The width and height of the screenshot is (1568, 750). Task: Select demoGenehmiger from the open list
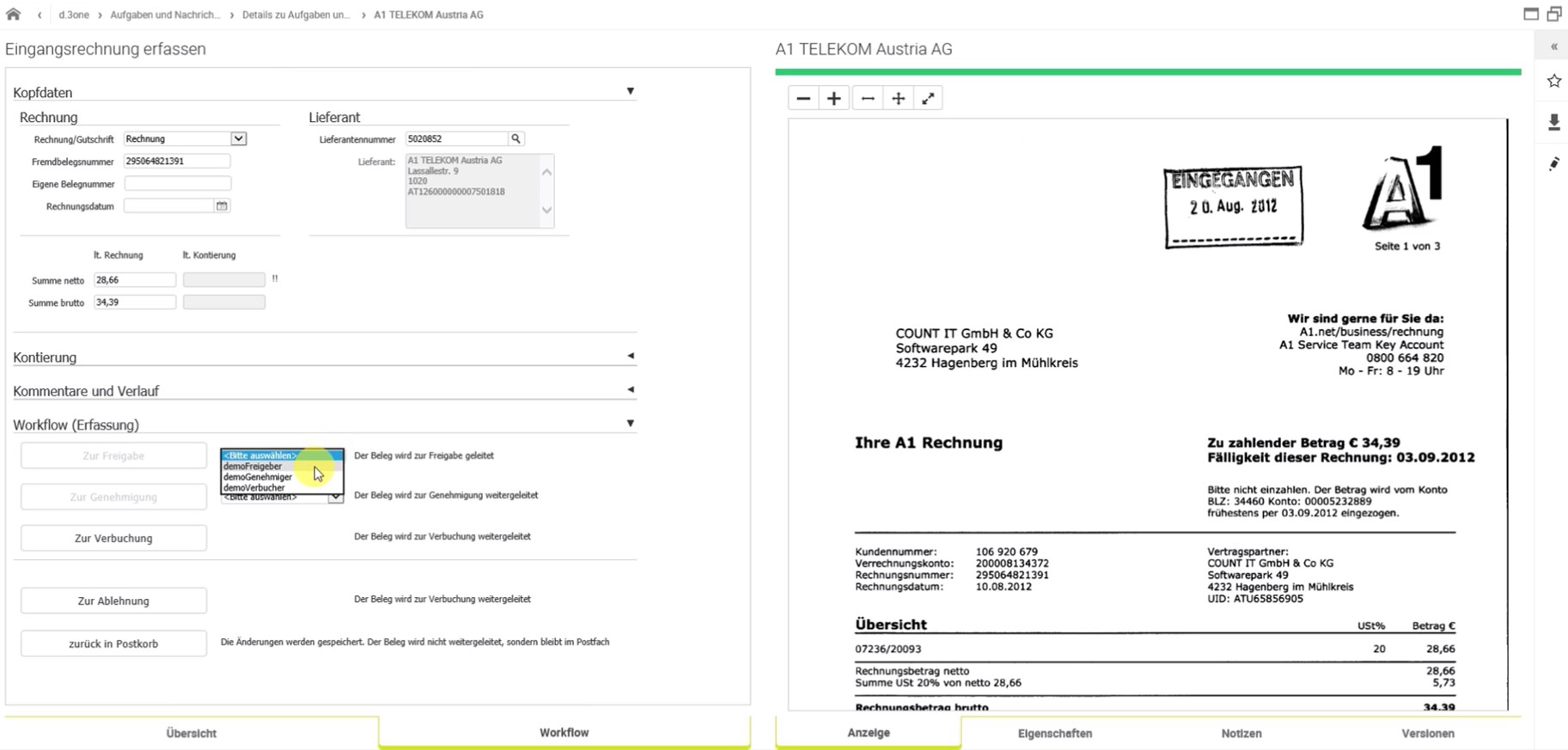(x=282, y=477)
